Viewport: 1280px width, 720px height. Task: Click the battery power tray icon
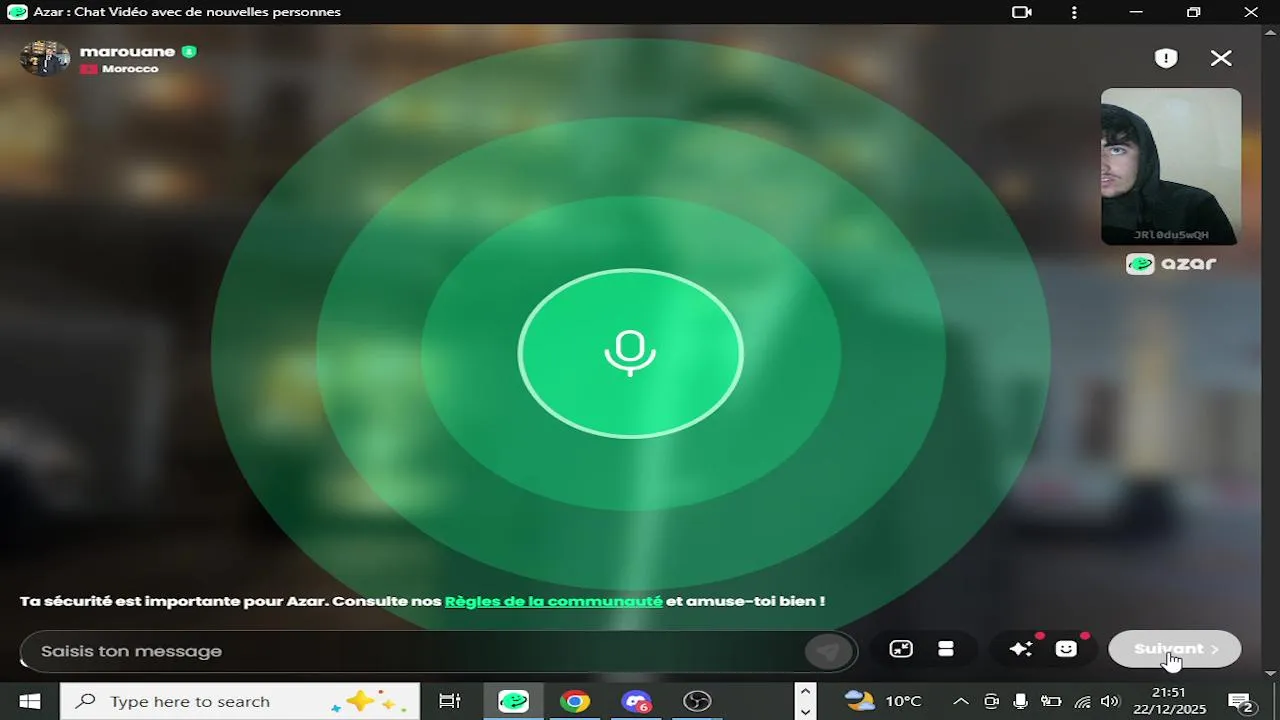tap(1051, 701)
